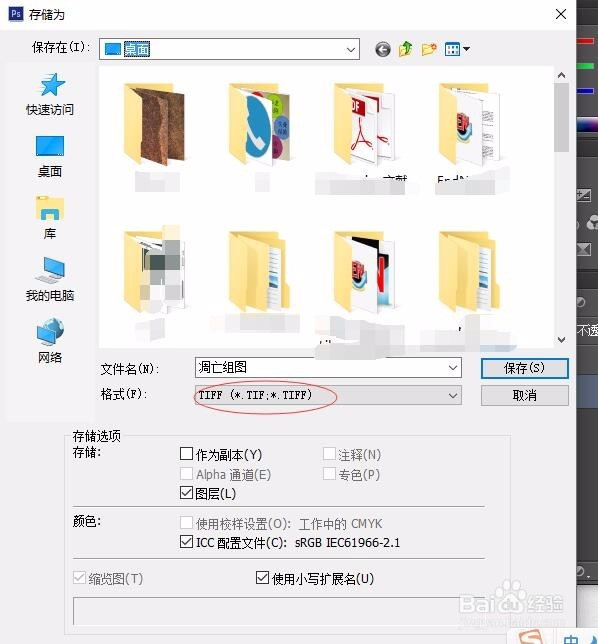Uncheck 图层(L) checkbox

coord(186,493)
